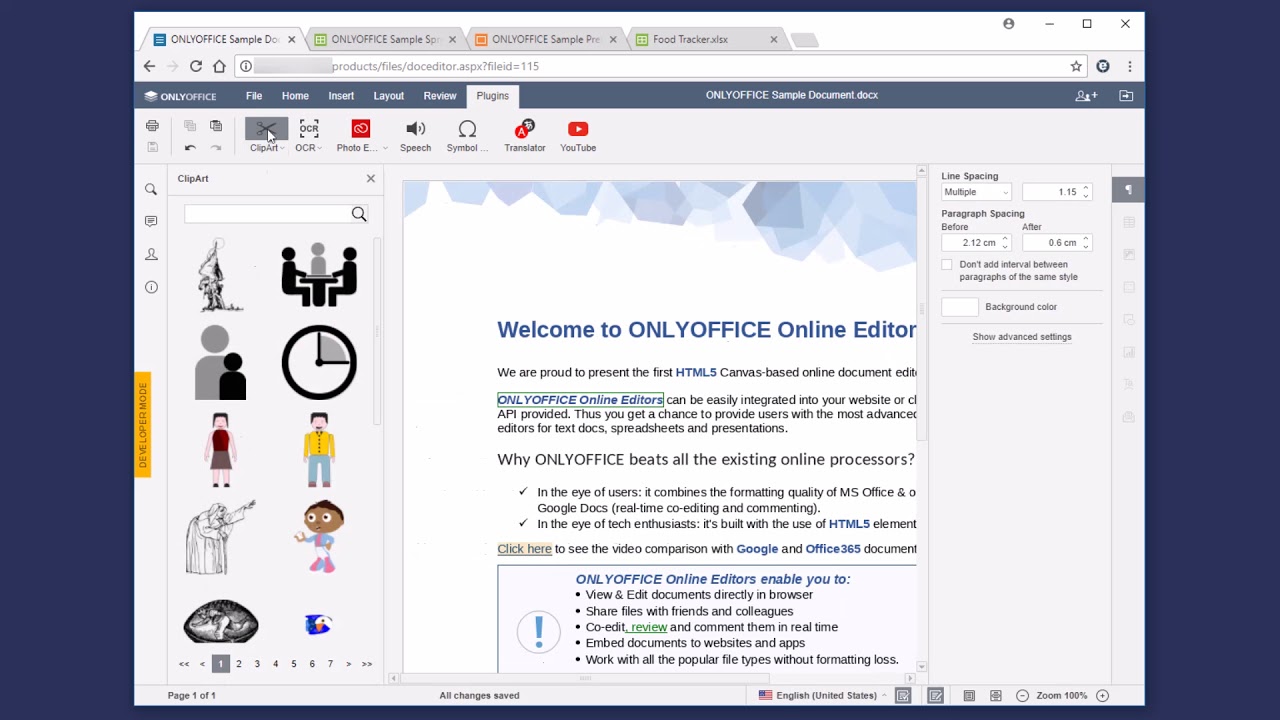Open the File menu
The width and height of the screenshot is (1280, 720).
[x=254, y=96]
